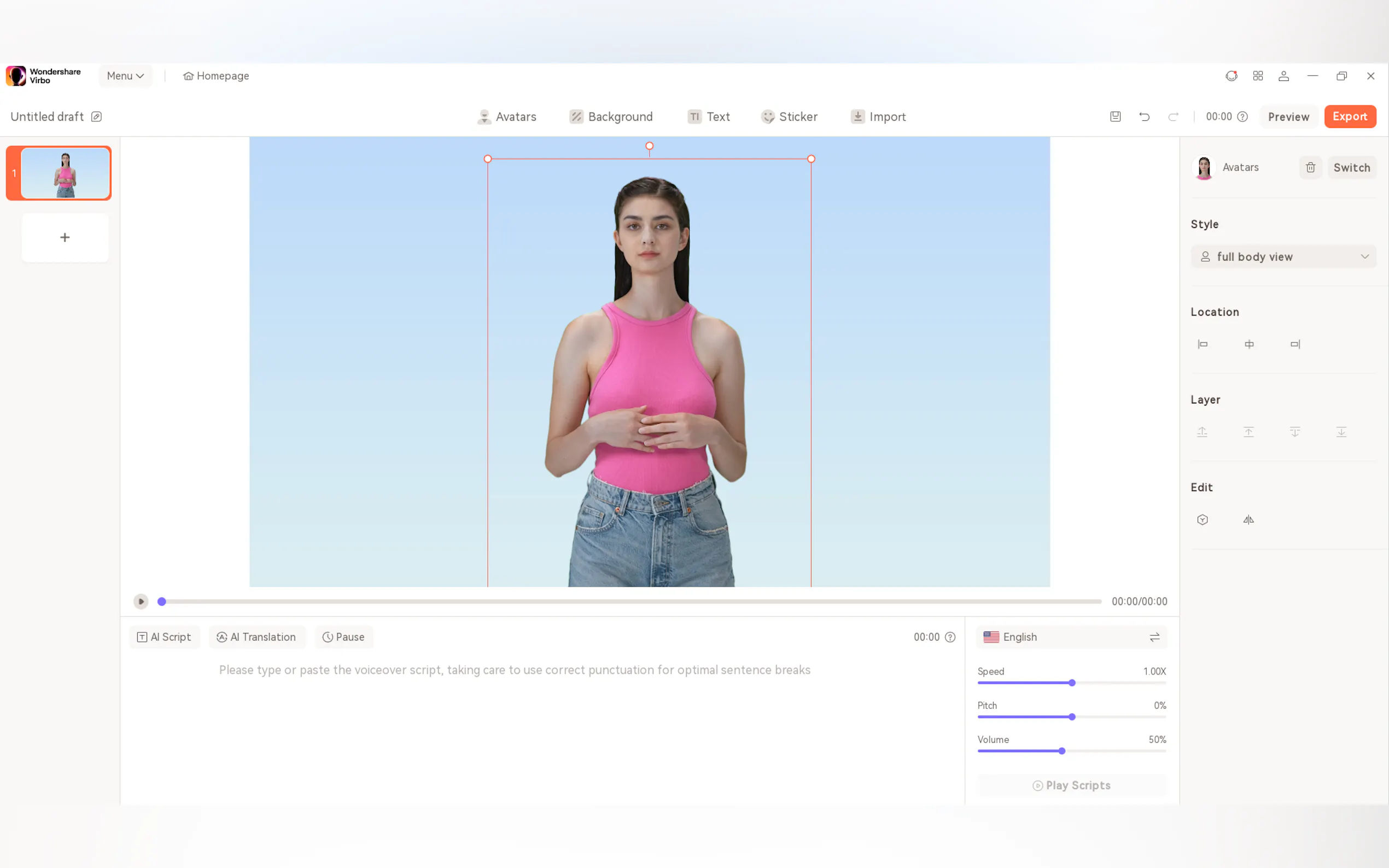Align avatar to the right edge
The image size is (1389, 868).
tap(1295, 344)
